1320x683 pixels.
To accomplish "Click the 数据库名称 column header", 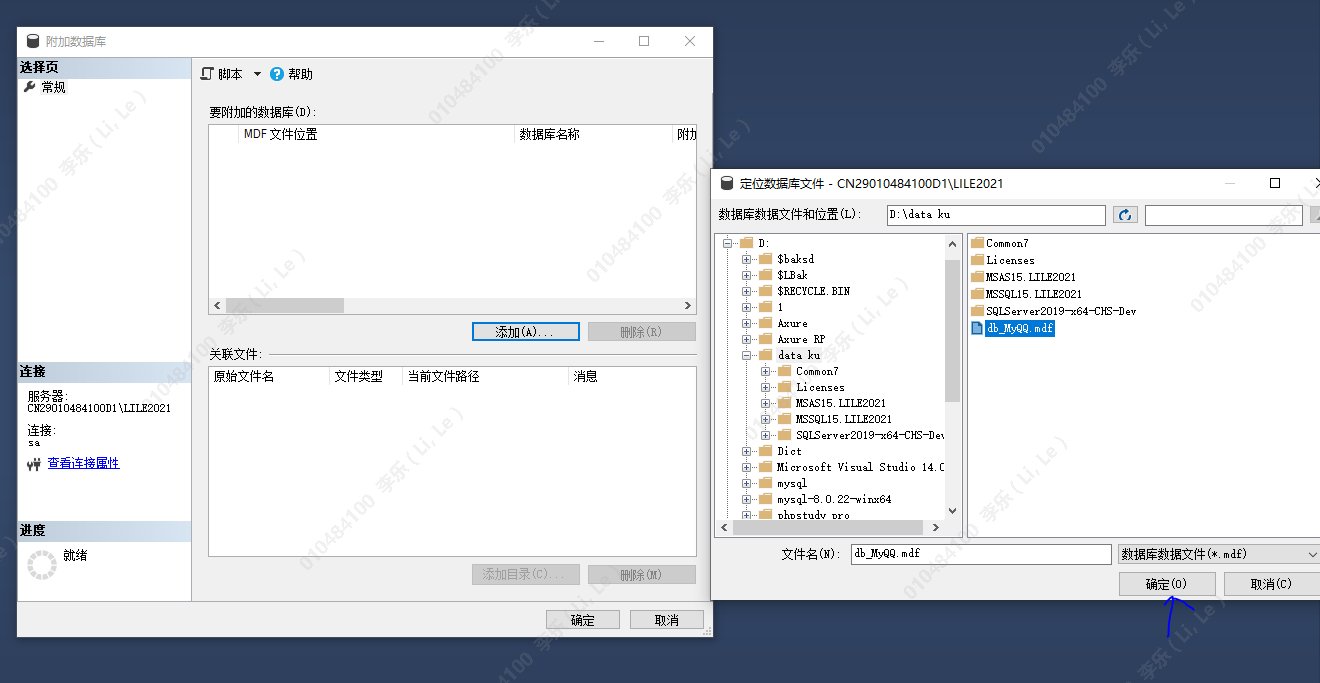I will click(x=594, y=134).
